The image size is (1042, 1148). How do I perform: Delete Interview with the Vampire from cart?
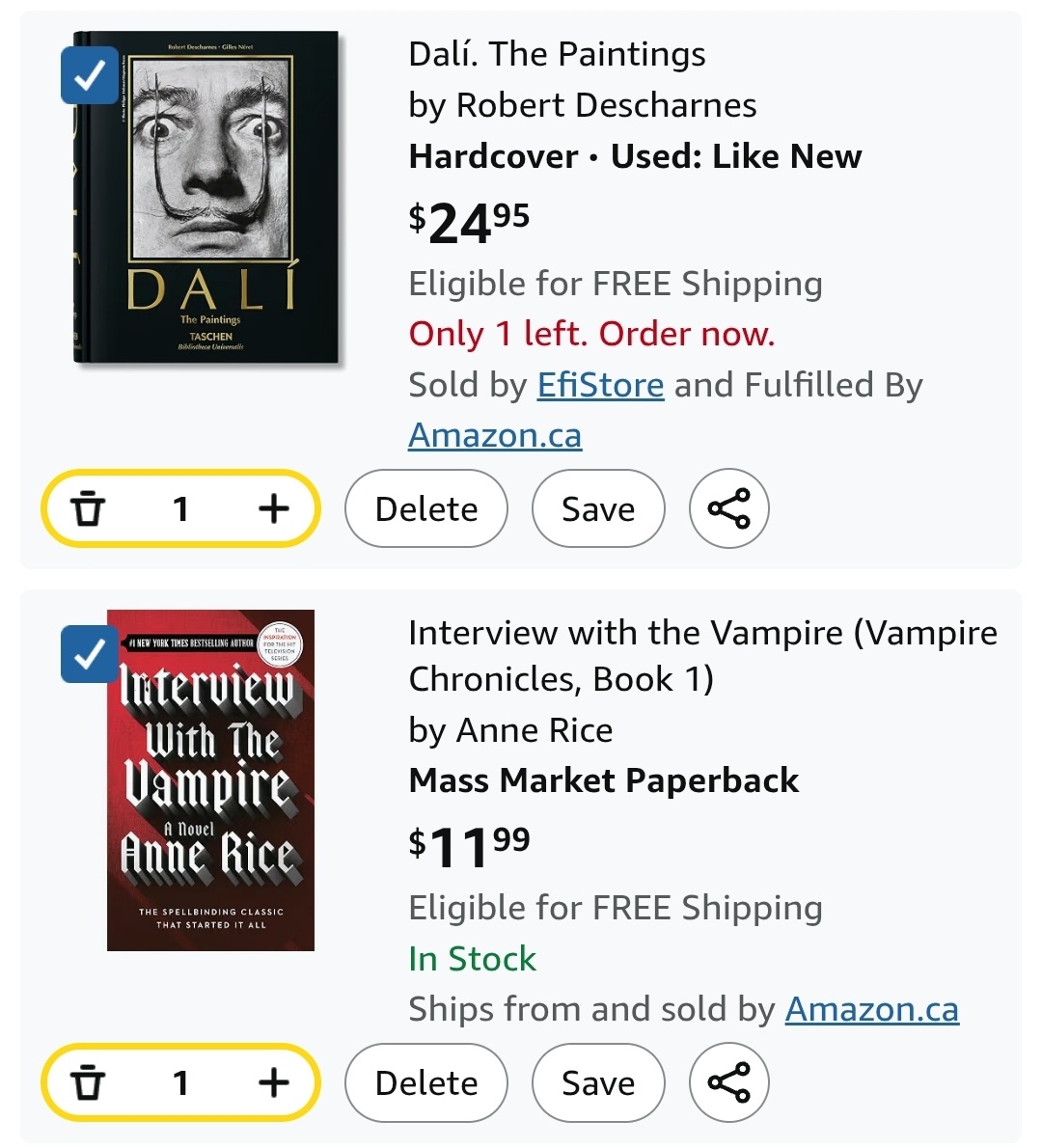point(426,1082)
